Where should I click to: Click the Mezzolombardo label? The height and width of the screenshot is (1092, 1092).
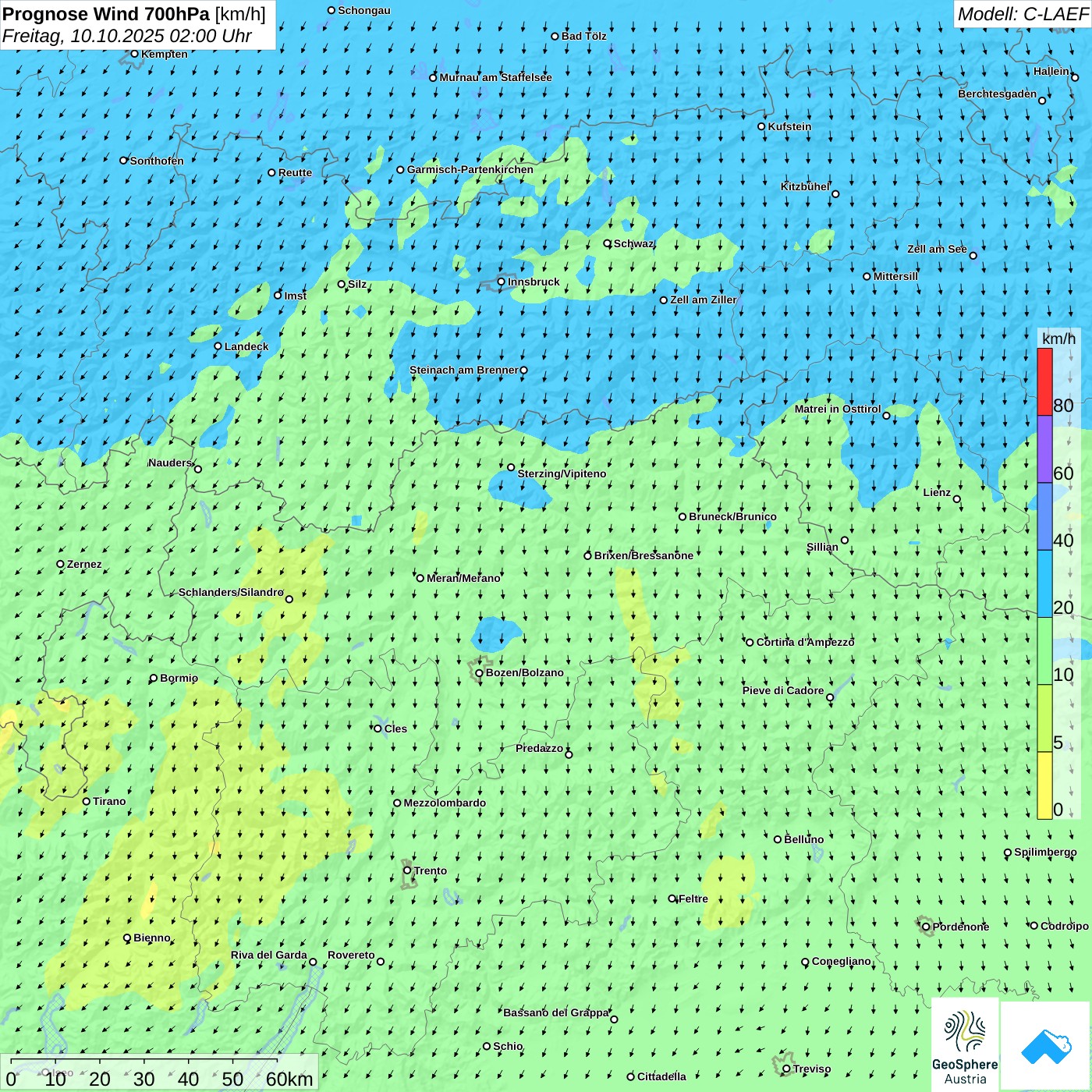[x=445, y=803]
